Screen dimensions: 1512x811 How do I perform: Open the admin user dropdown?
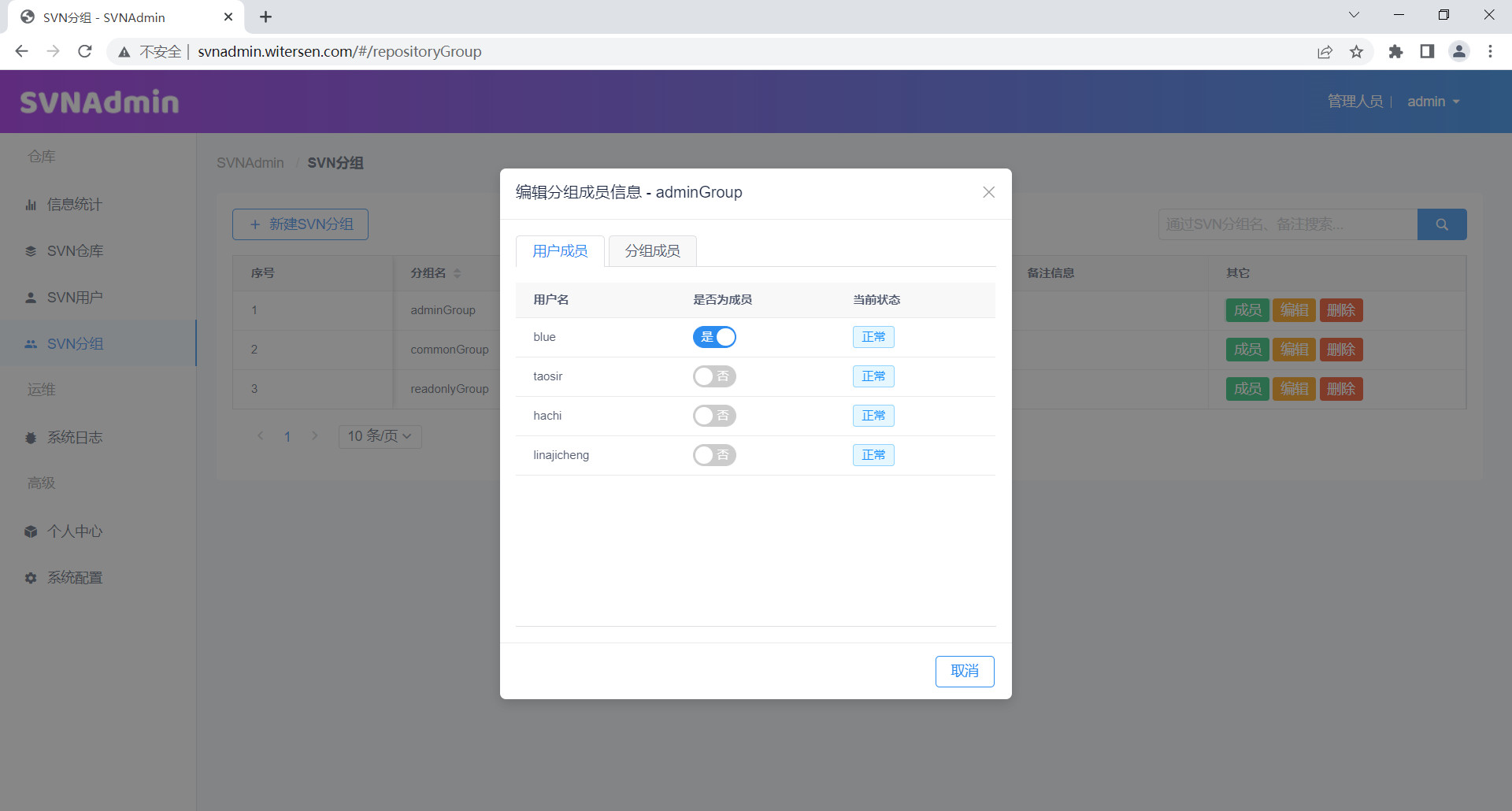coord(1433,102)
